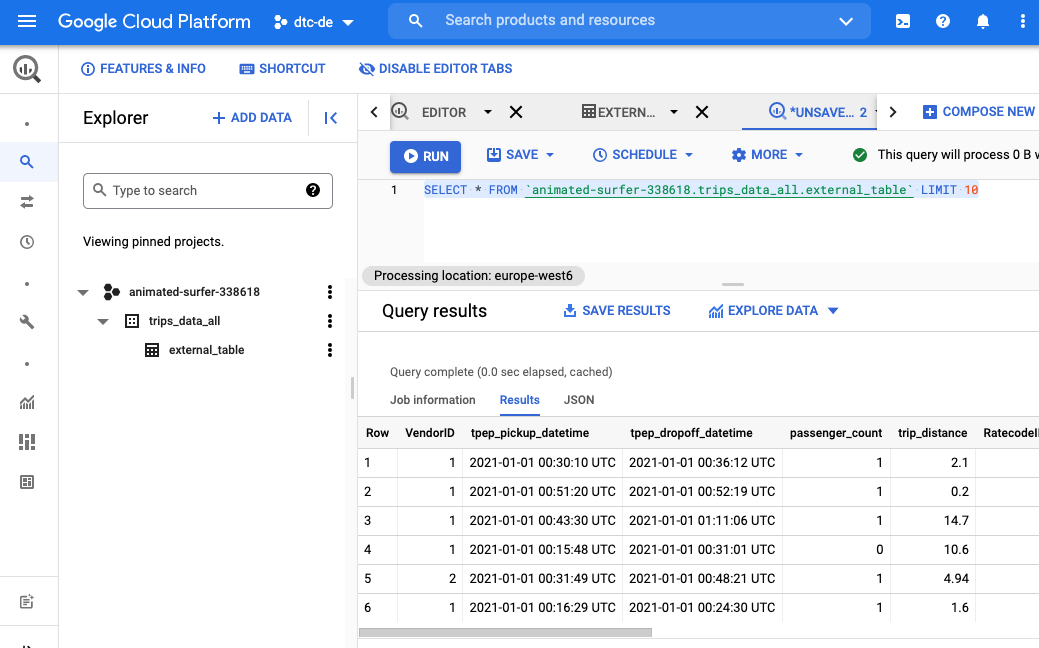1039x648 pixels.
Task: Open actions menu for animated-surfer-338618
Action: pyautogui.click(x=329, y=292)
